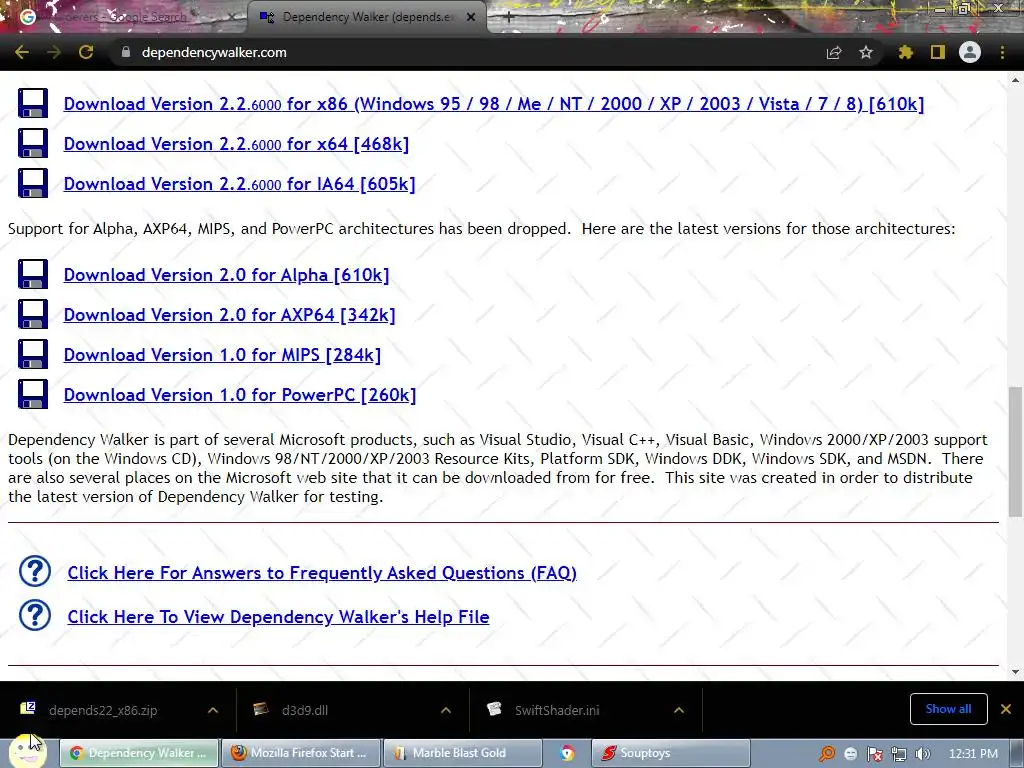Expand options for SwiftShader.ini download
Screen dimensions: 1024x768
click(x=679, y=710)
